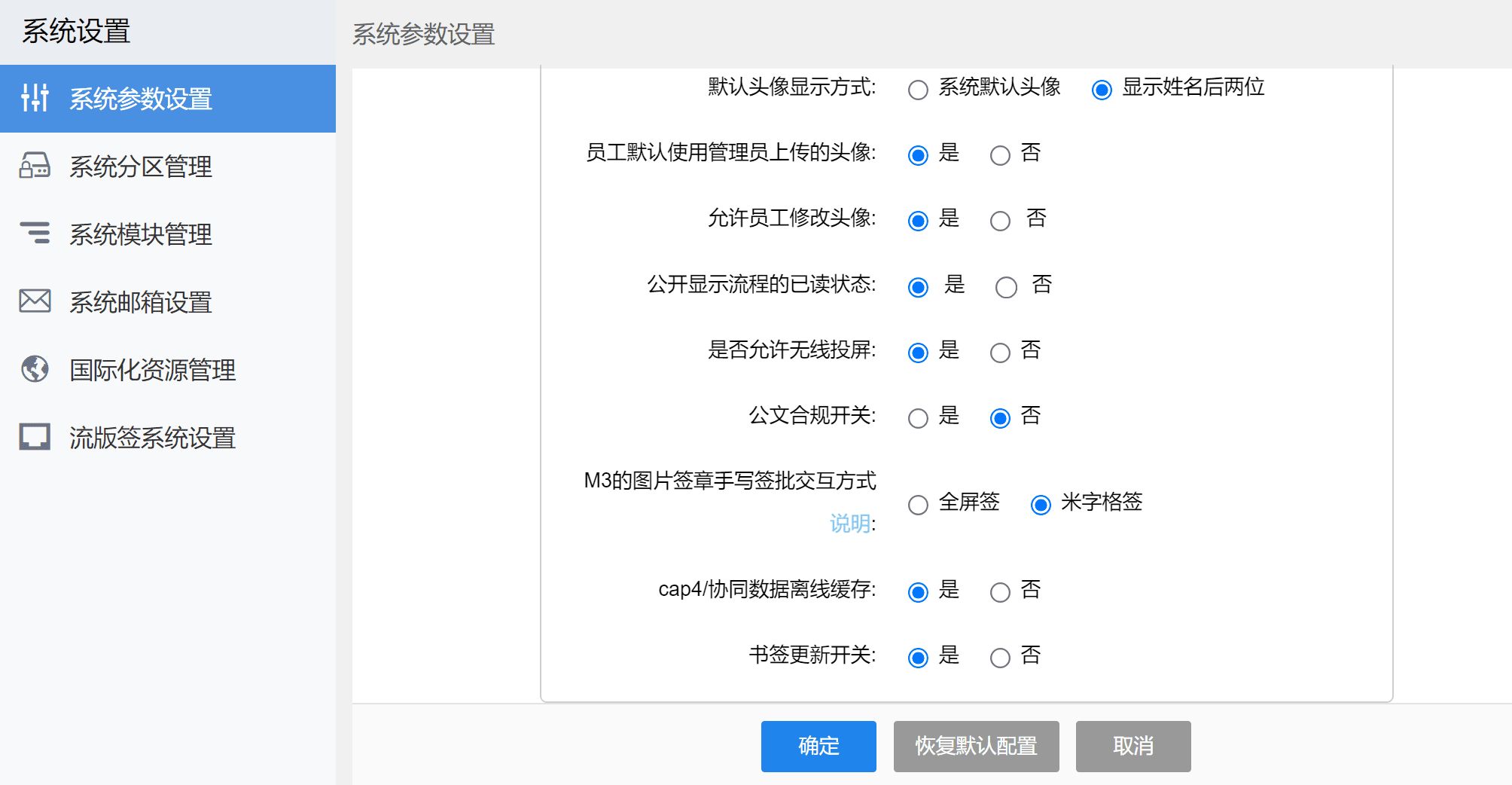Click the M3的图片签章手写签批交互方式 label
The image size is (1512, 785).
coord(730,481)
